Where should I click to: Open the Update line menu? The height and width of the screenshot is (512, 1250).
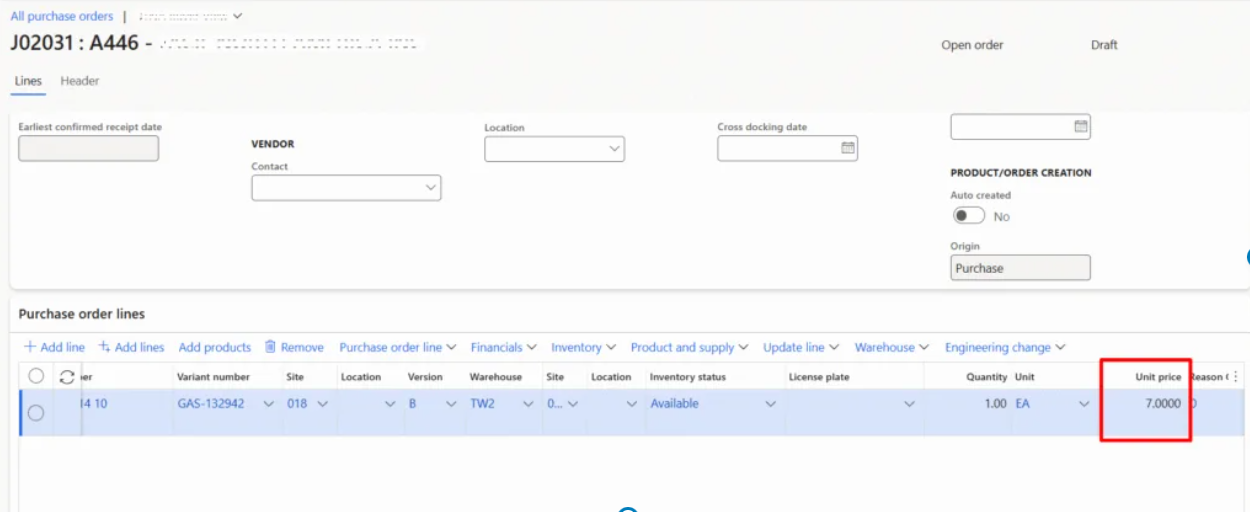[x=802, y=347]
